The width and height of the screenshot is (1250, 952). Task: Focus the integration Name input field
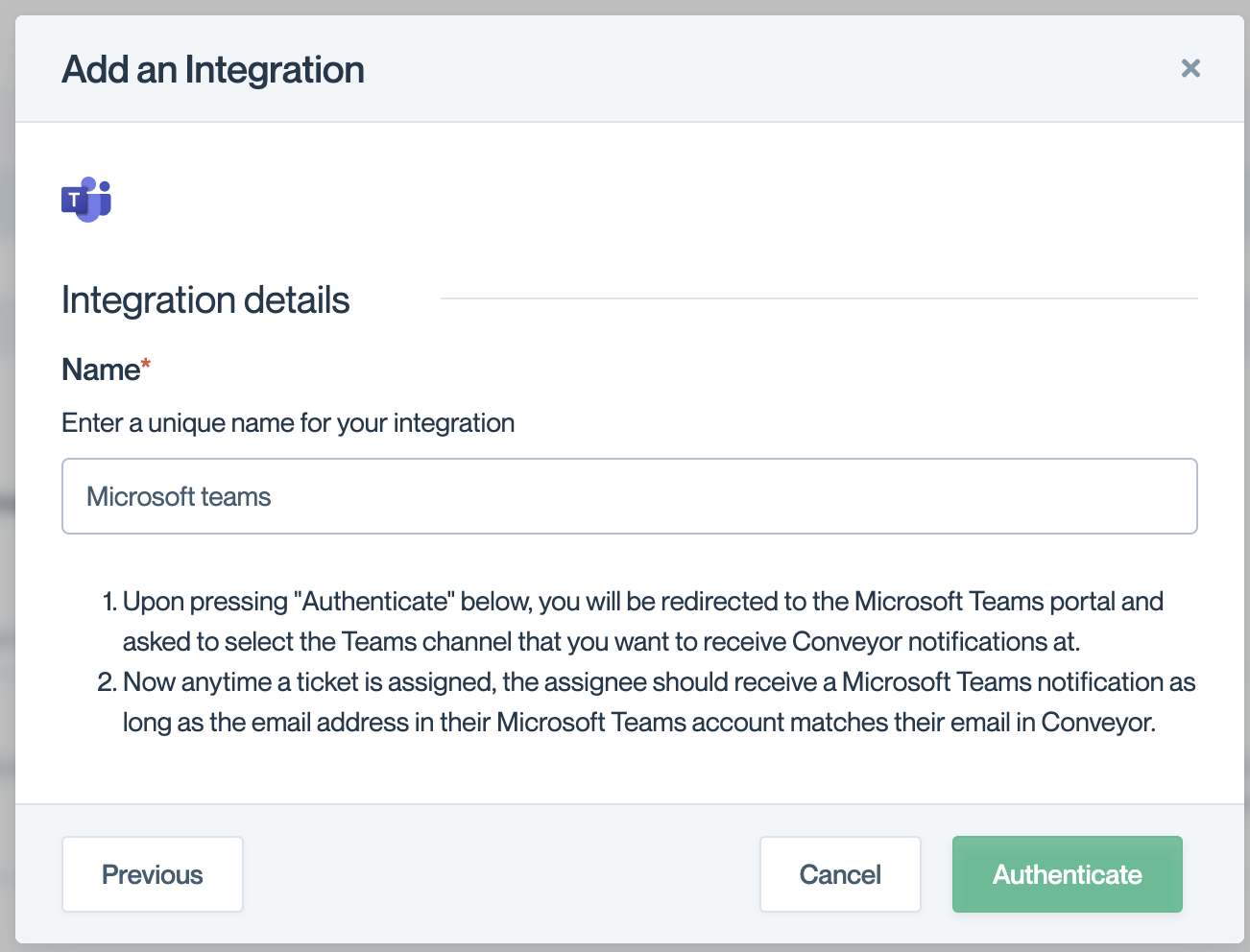coord(629,496)
